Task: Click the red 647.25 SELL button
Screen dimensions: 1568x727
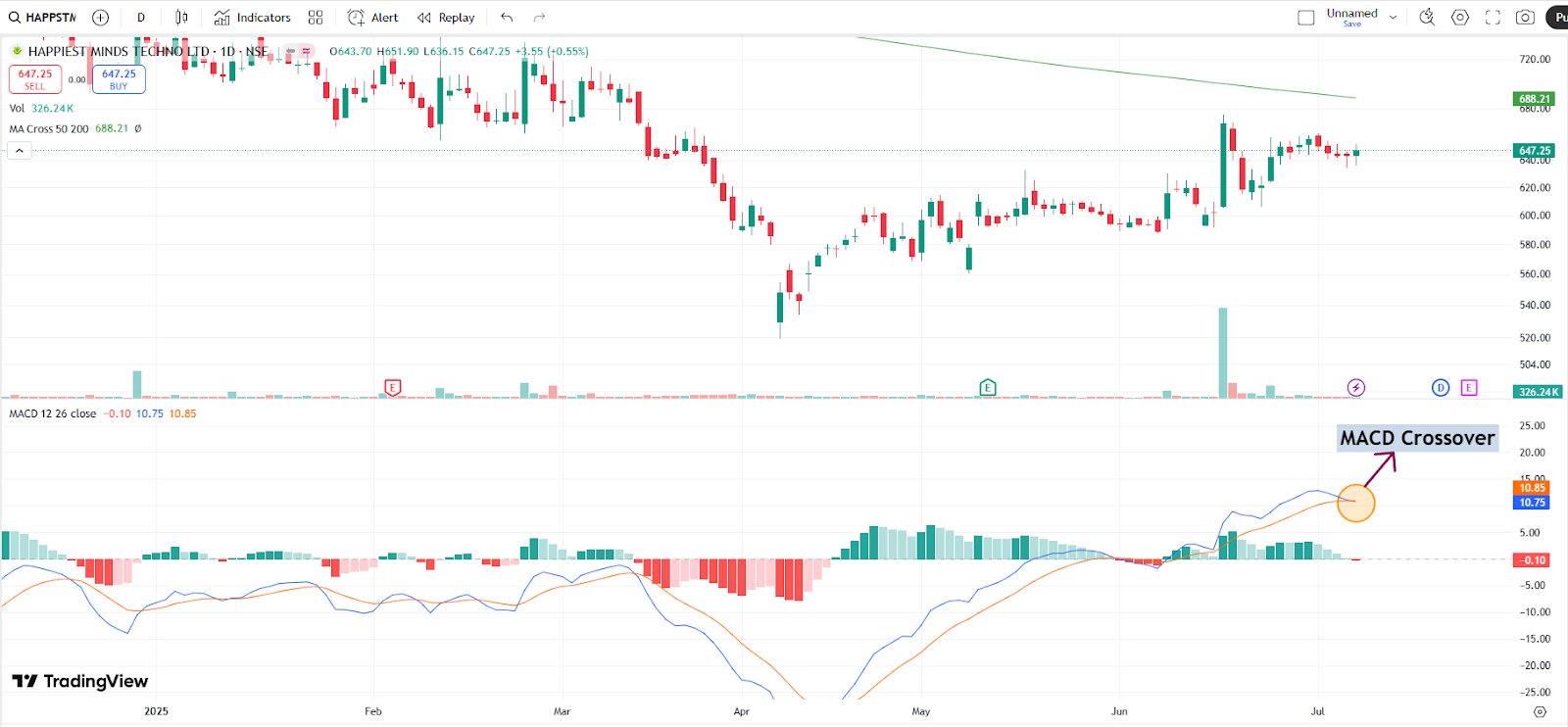Action: (x=35, y=79)
